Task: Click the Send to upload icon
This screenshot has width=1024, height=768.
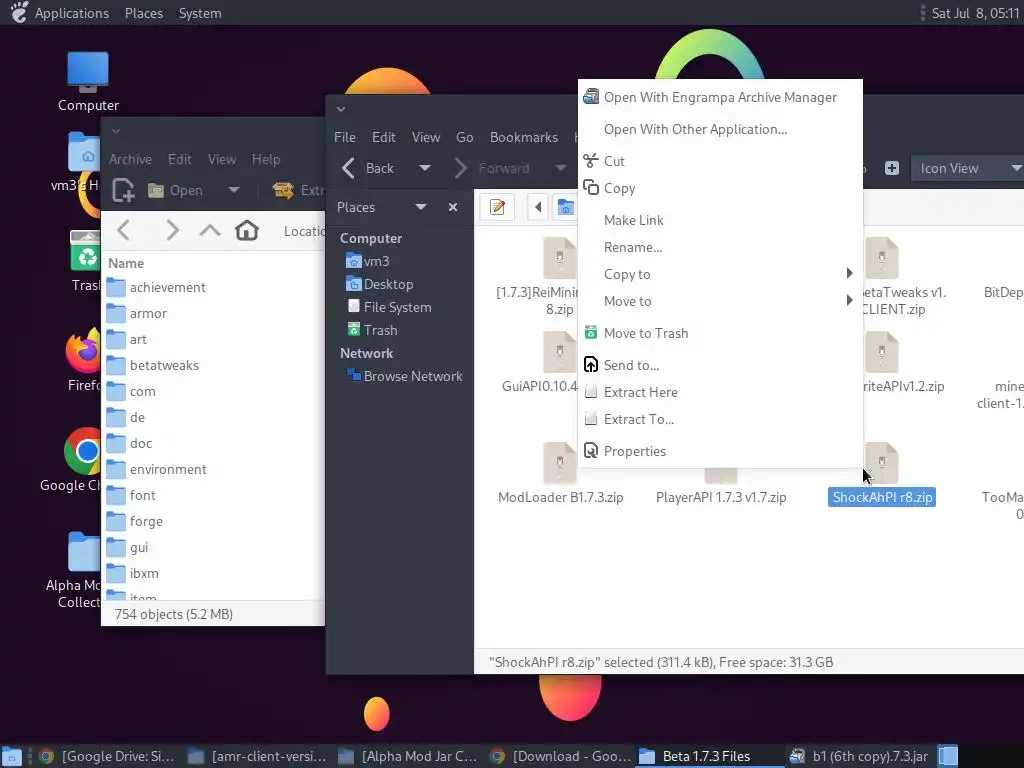Action: (591, 364)
